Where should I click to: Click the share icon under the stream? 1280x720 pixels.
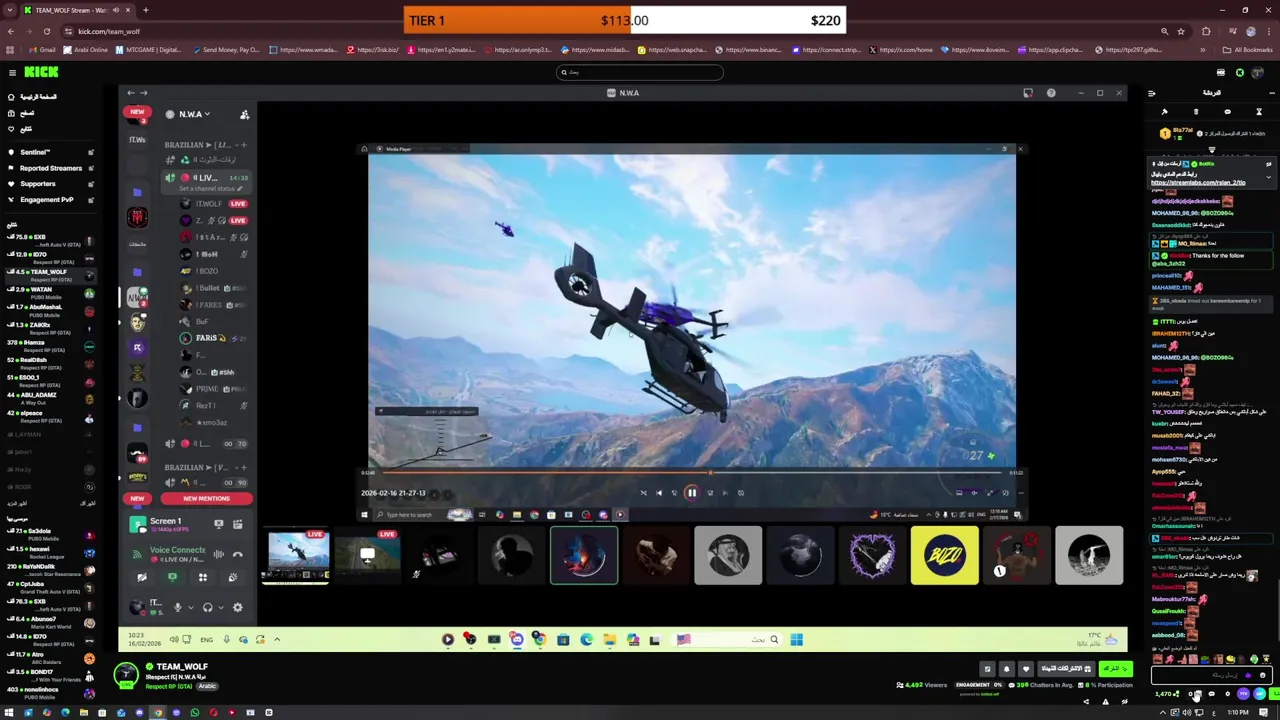point(1087,701)
